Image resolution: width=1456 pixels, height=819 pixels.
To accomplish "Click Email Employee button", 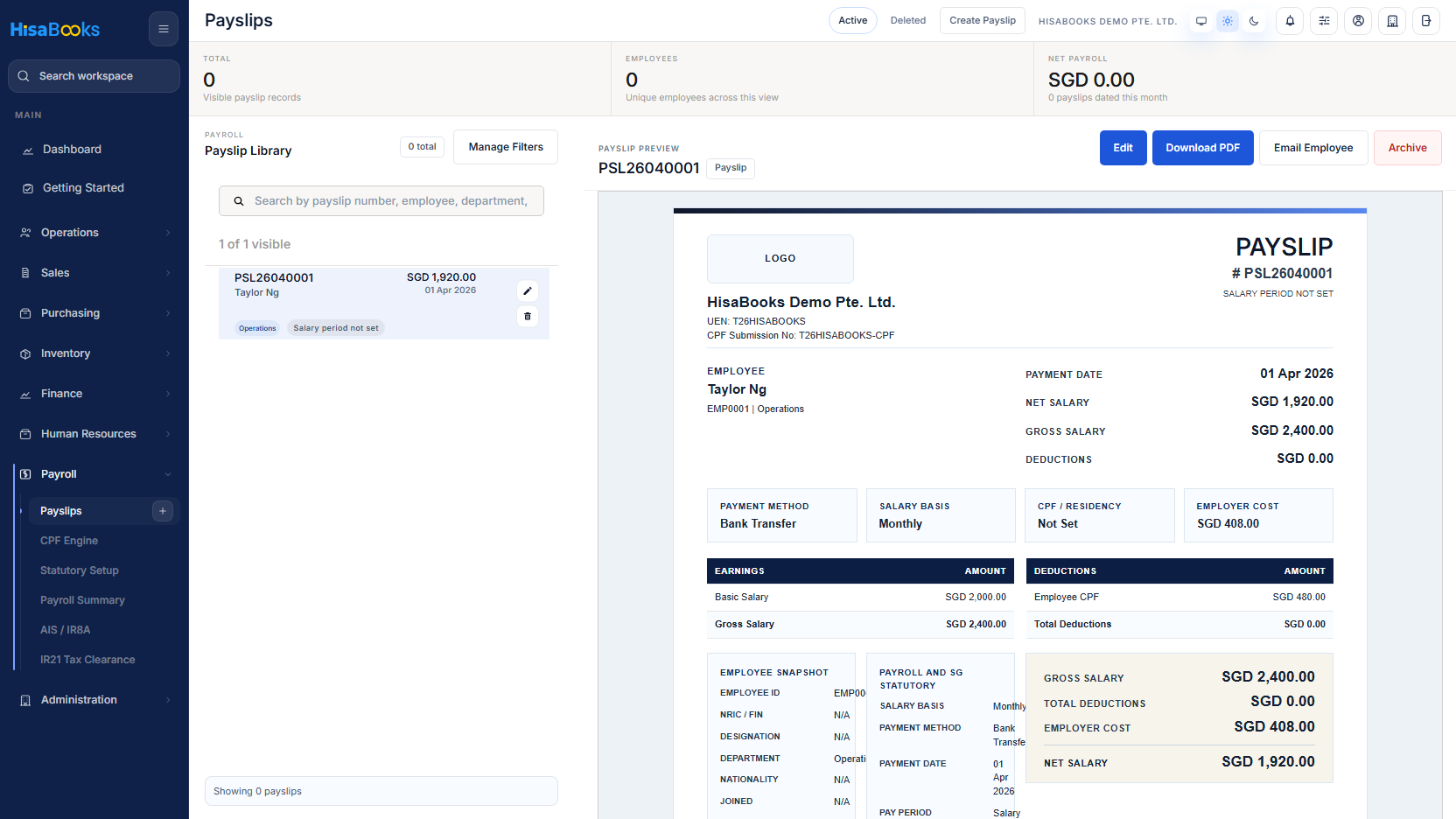I will click(1313, 148).
